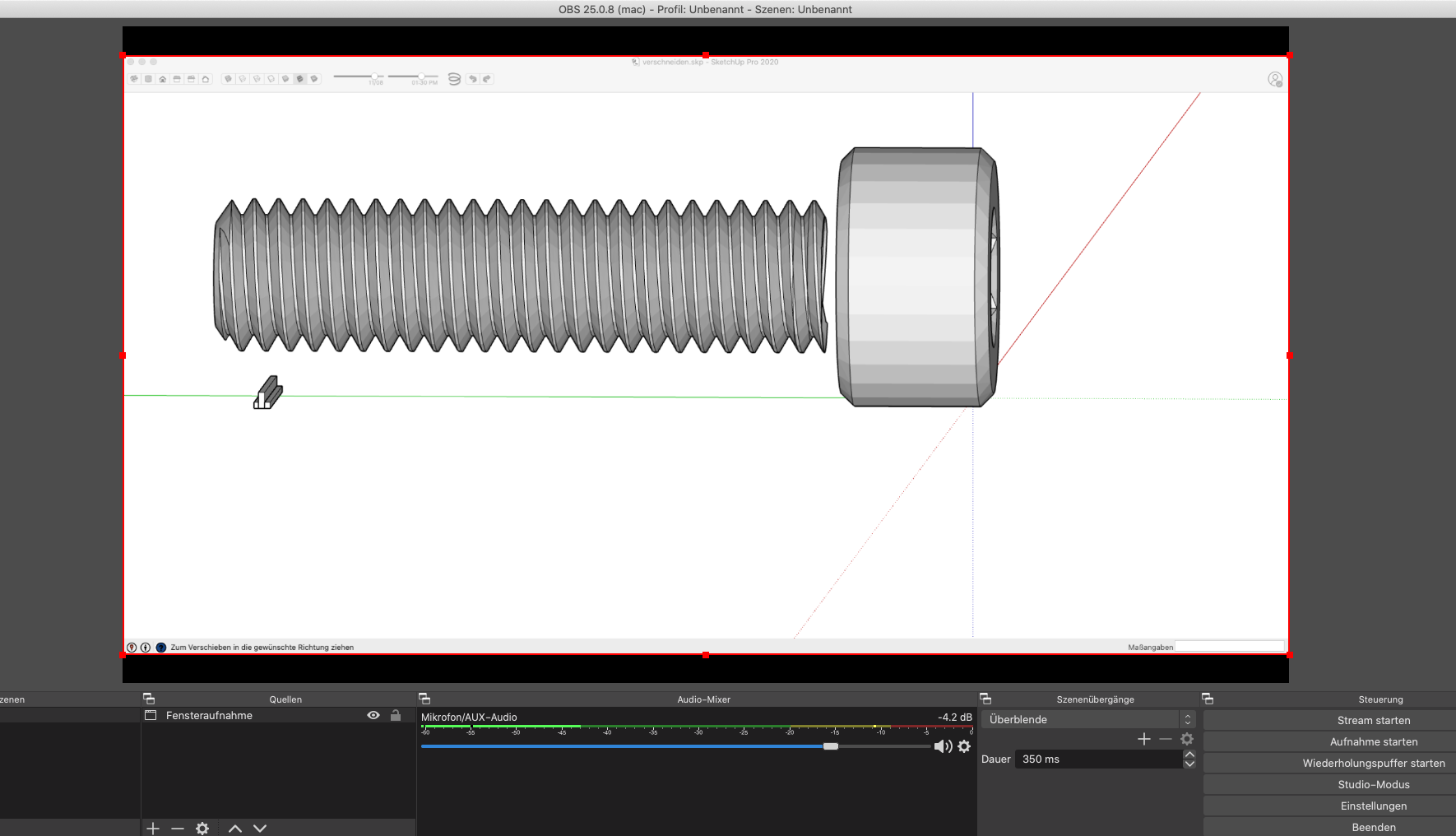Click Aufnahme starten button
This screenshot has width=1456, height=836.
[1373, 741]
